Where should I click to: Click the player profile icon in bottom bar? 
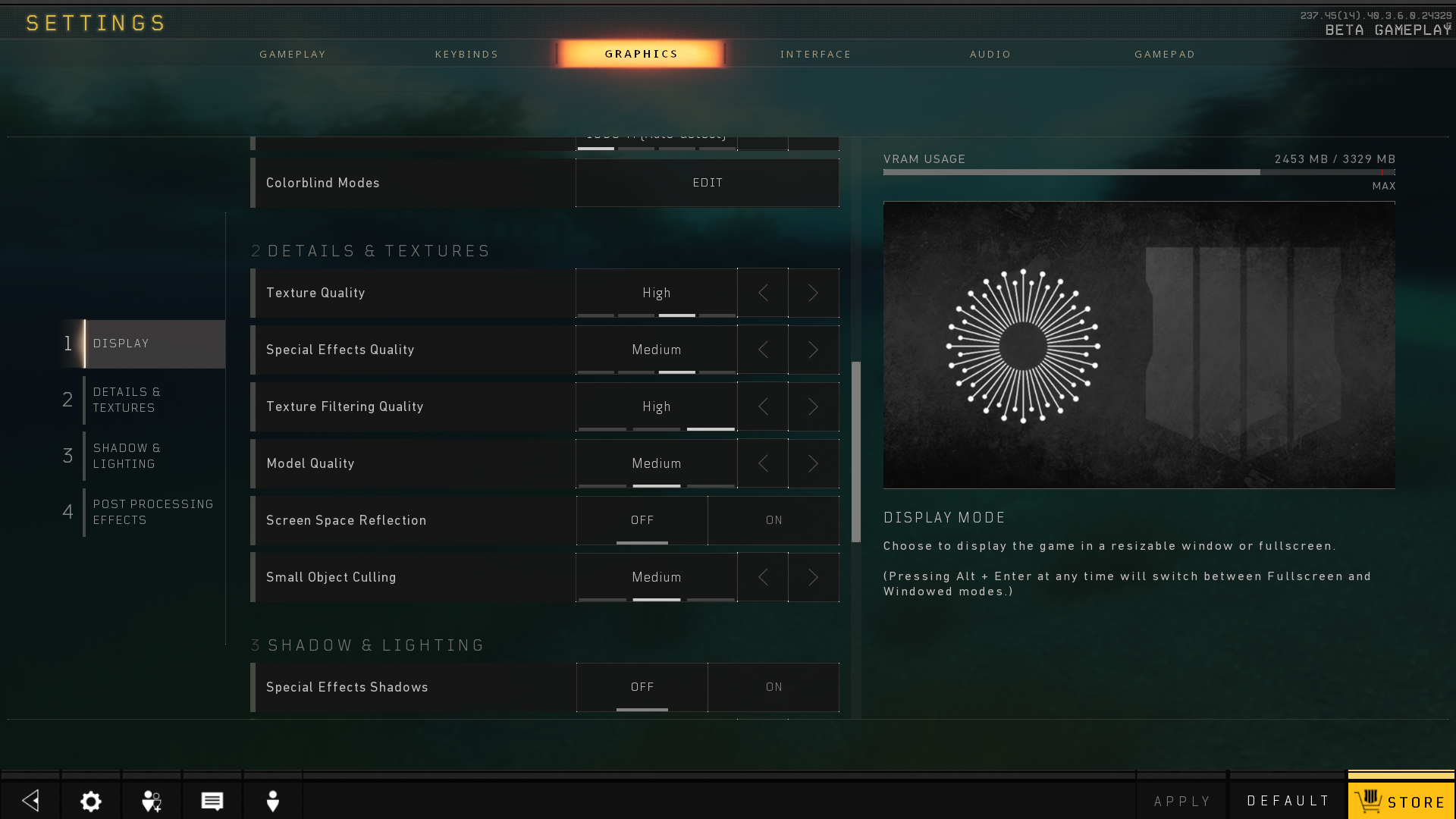click(273, 801)
